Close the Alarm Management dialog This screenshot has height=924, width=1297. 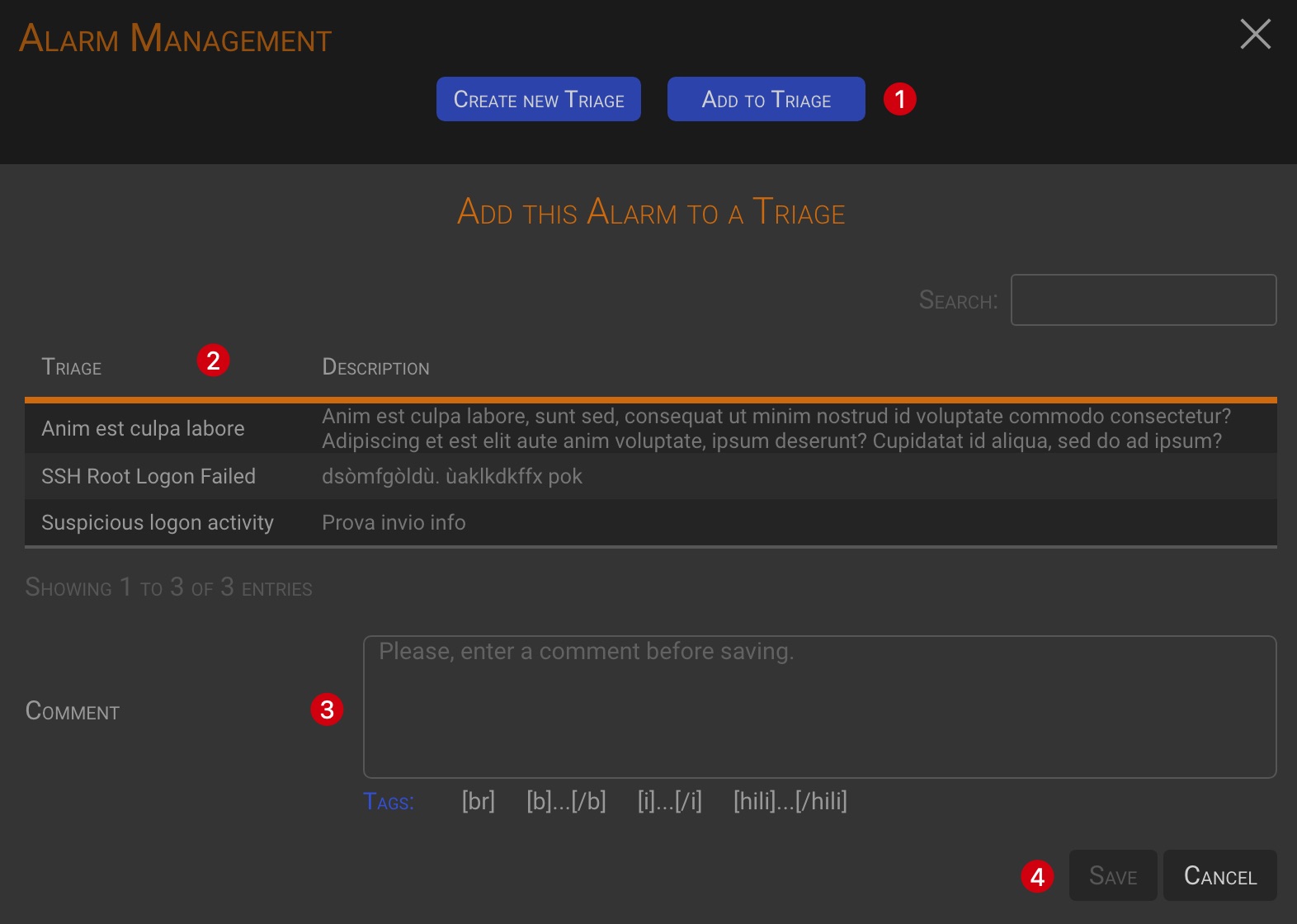pyautogui.click(x=1255, y=35)
